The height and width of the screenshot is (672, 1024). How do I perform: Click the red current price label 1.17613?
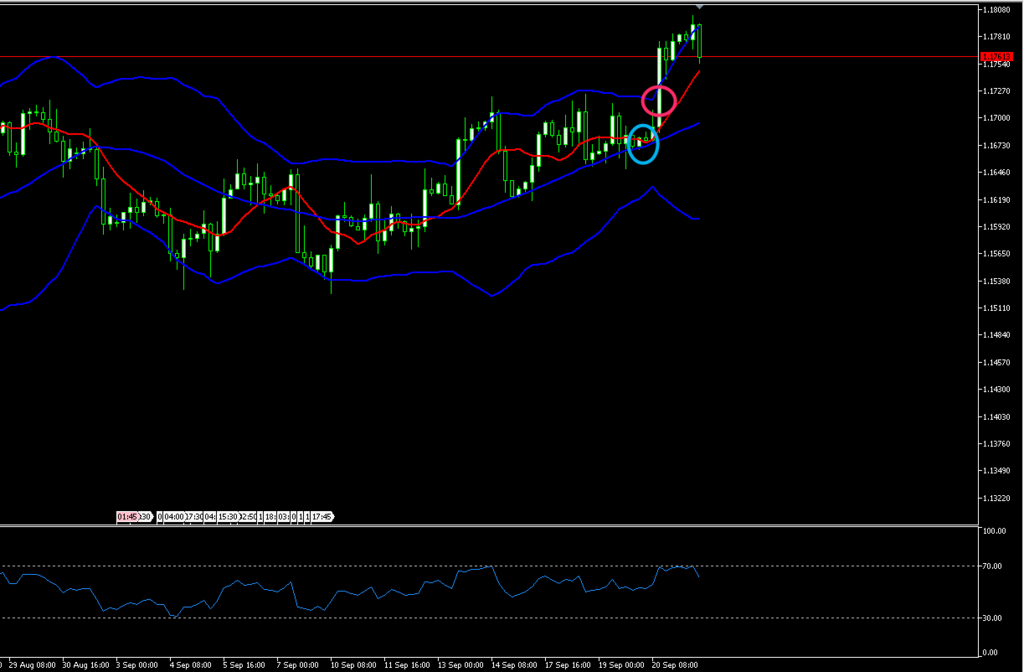click(997, 57)
